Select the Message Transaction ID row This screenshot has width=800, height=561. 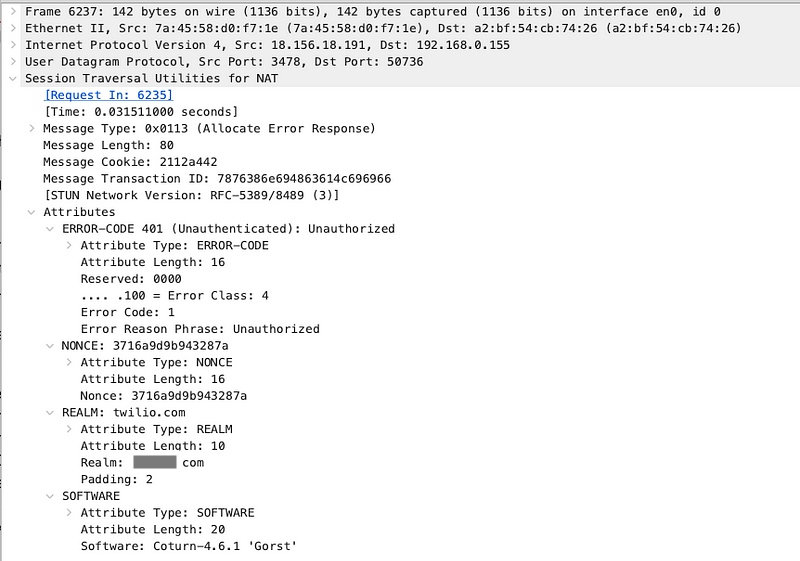pos(217,179)
